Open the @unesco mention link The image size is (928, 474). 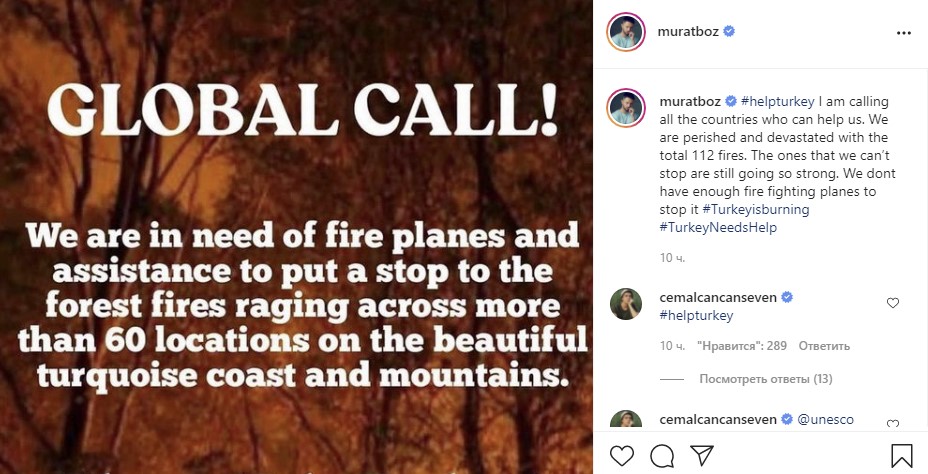pos(825,419)
